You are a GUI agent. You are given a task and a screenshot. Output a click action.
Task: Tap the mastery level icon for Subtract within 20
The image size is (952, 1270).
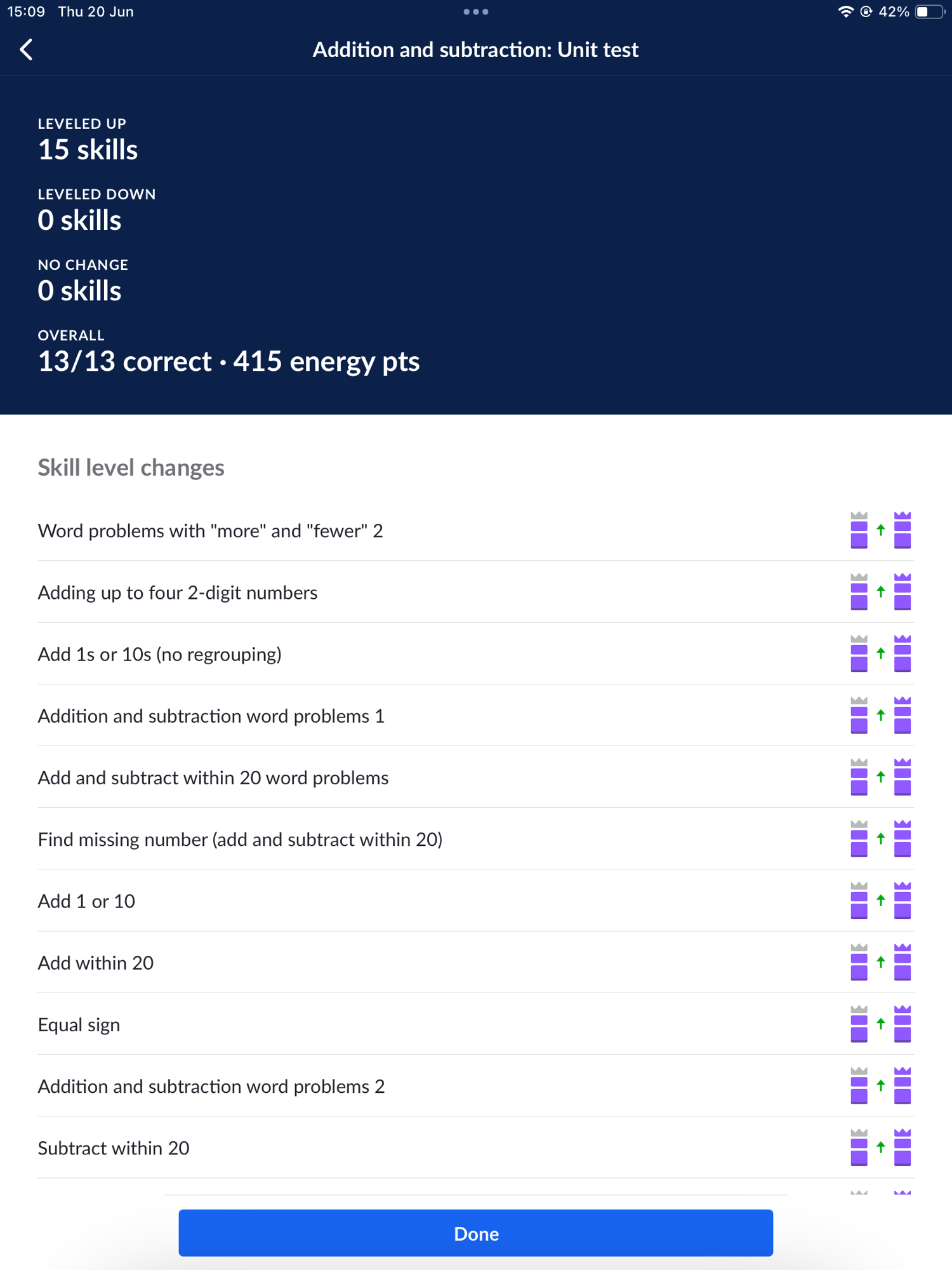coord(902,1147)
